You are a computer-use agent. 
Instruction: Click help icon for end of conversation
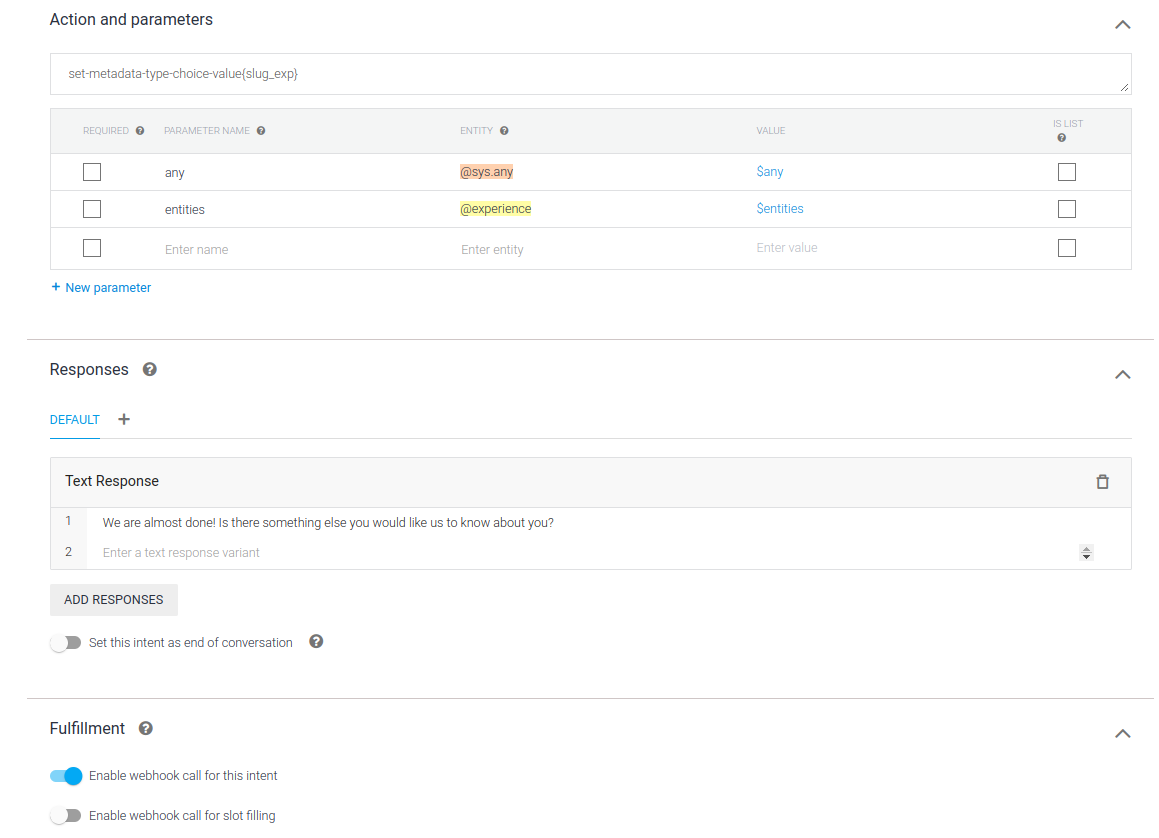(x=316, y=642)
